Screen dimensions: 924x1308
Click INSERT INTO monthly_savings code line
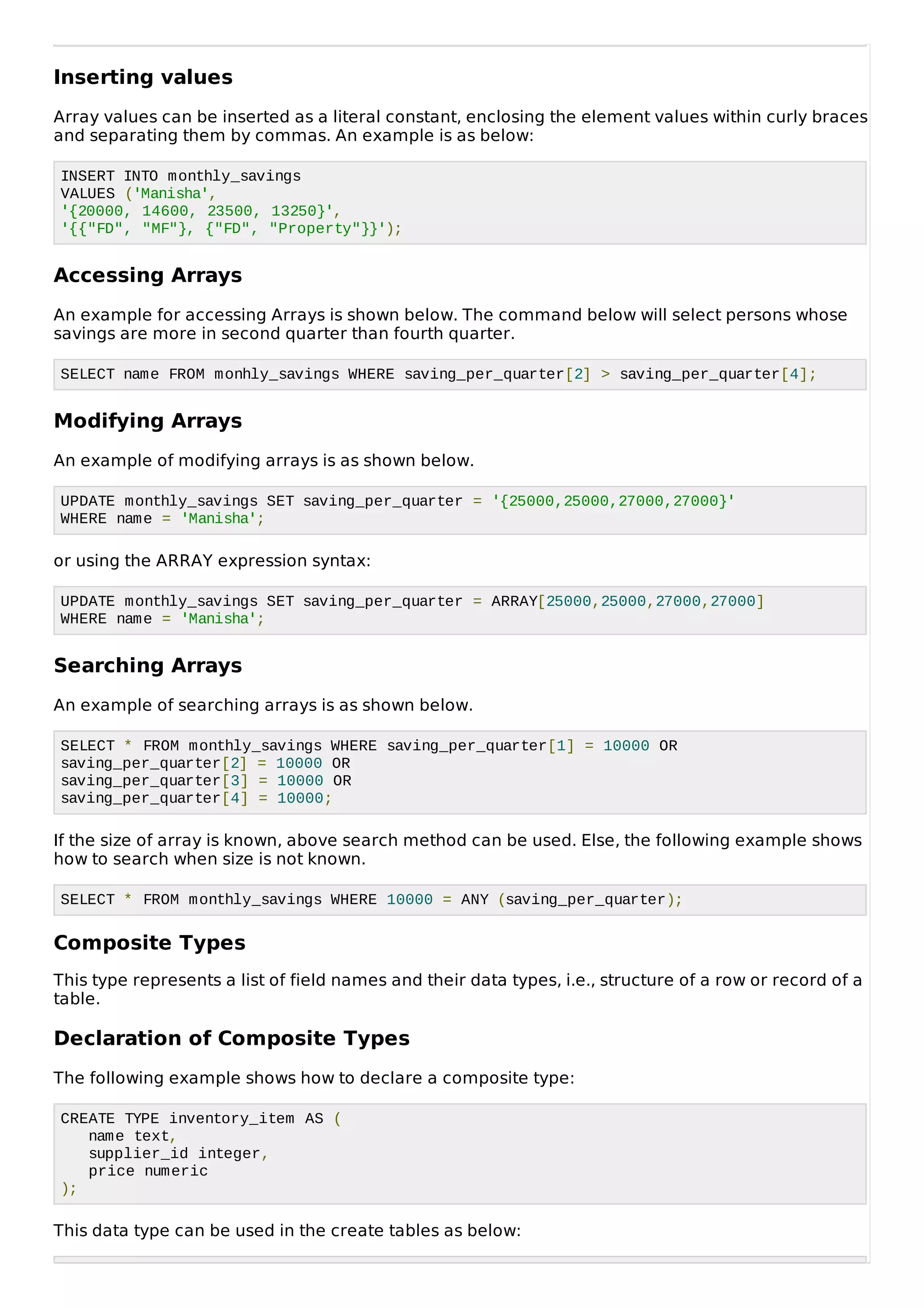[180, 176]
